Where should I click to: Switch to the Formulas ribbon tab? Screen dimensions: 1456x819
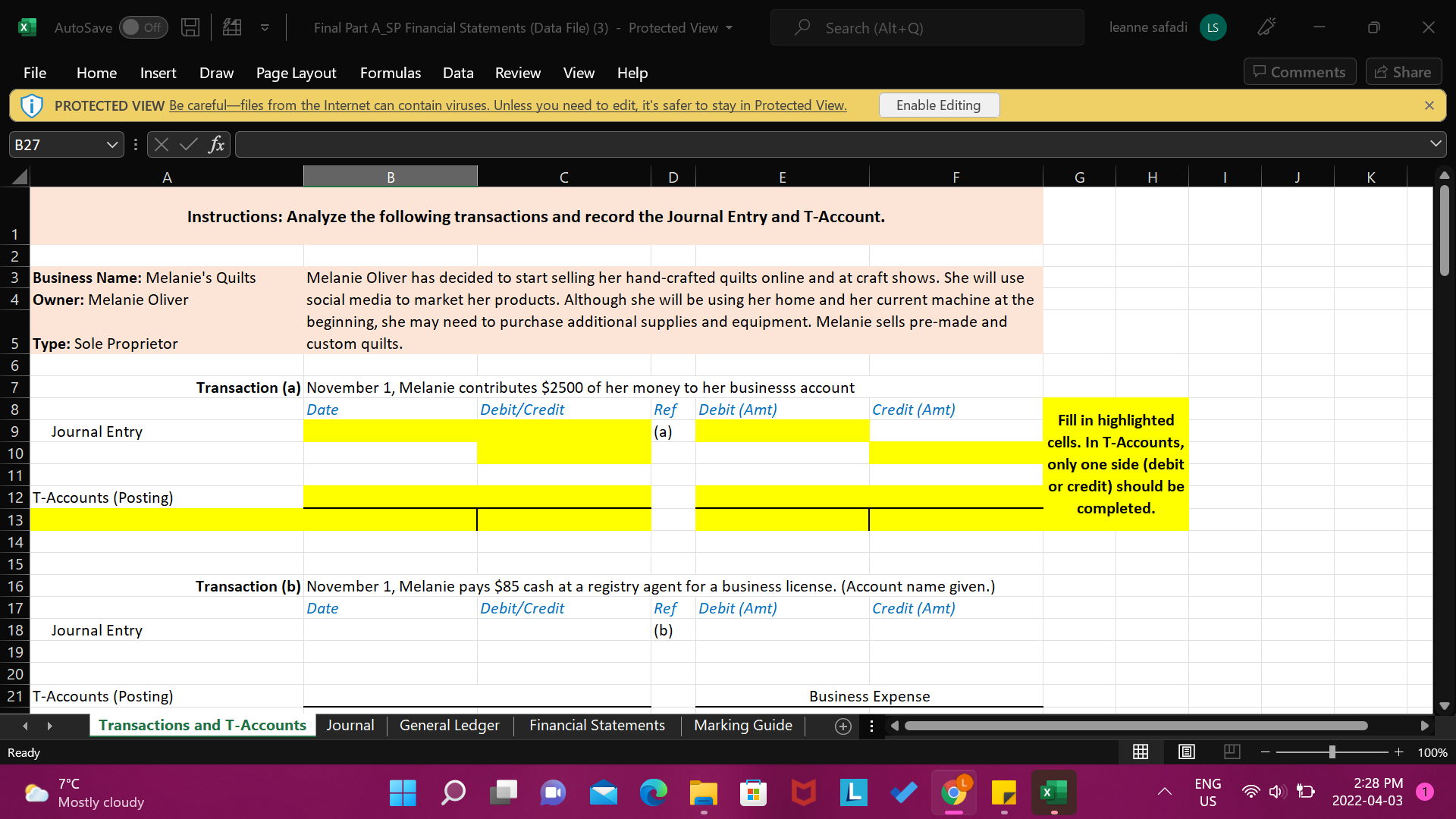pos(390,73)
